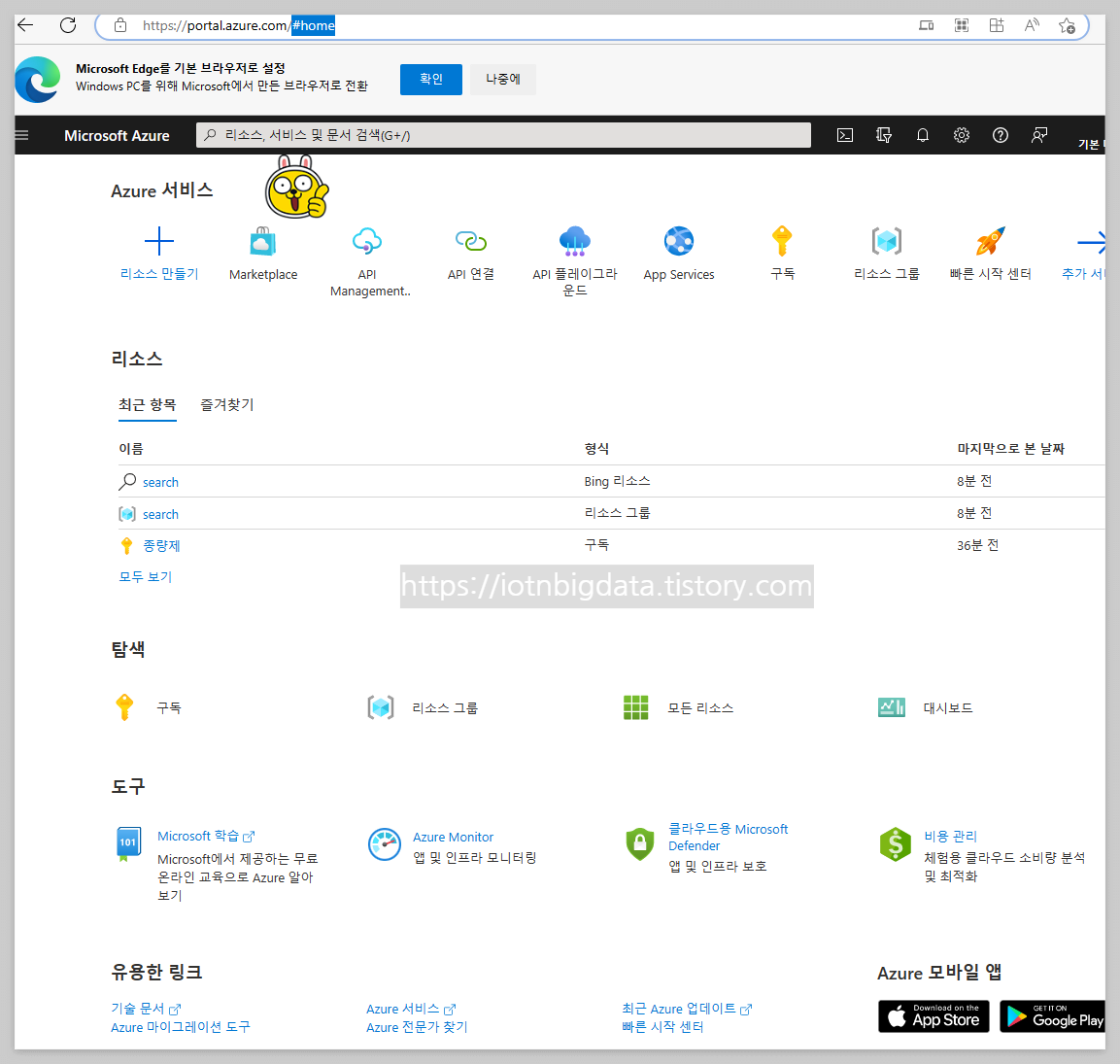Open the API 플레이그라운드 cloud icon
Screen dimensions: 1120x1064
point(574,241)
